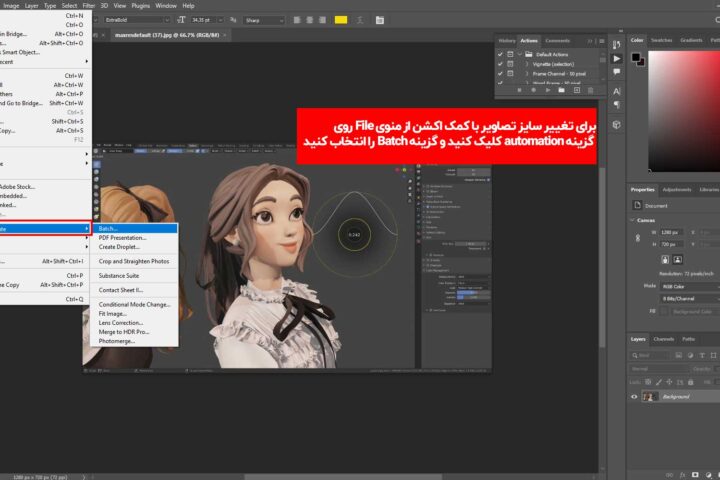Toggle the Character and Paragraph panels icon
The width and height of the screenshot is (720, 480).
pos(380,20)
